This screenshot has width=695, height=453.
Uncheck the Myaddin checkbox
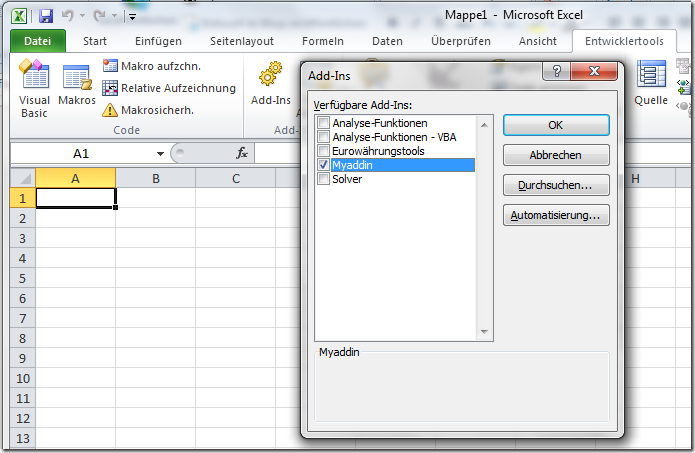tap(324, 165)
